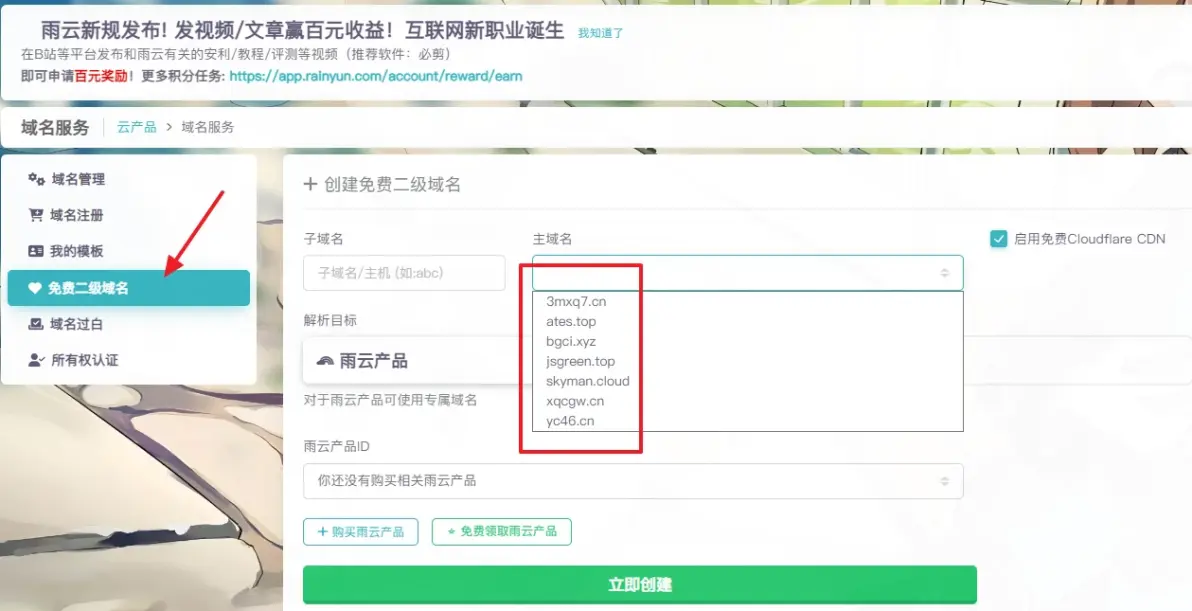Select 免费二级域名 in the sidebar
This screenshot has height=611, width=1192.
(x=129, y=288)
